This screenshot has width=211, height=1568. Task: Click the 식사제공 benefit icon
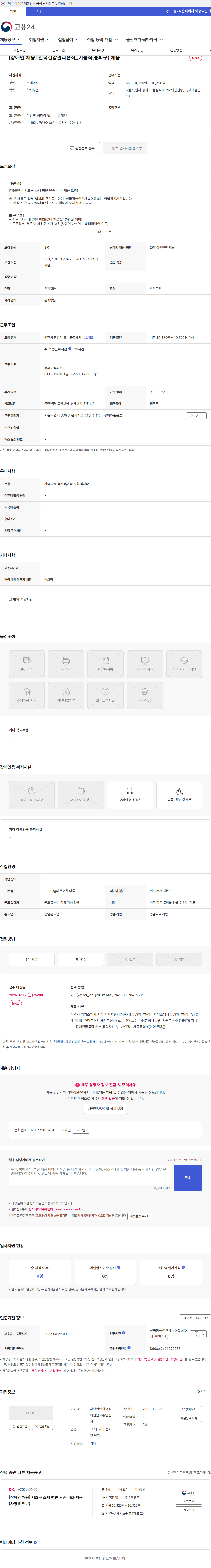pyautogui.click(x=145, y=695)
